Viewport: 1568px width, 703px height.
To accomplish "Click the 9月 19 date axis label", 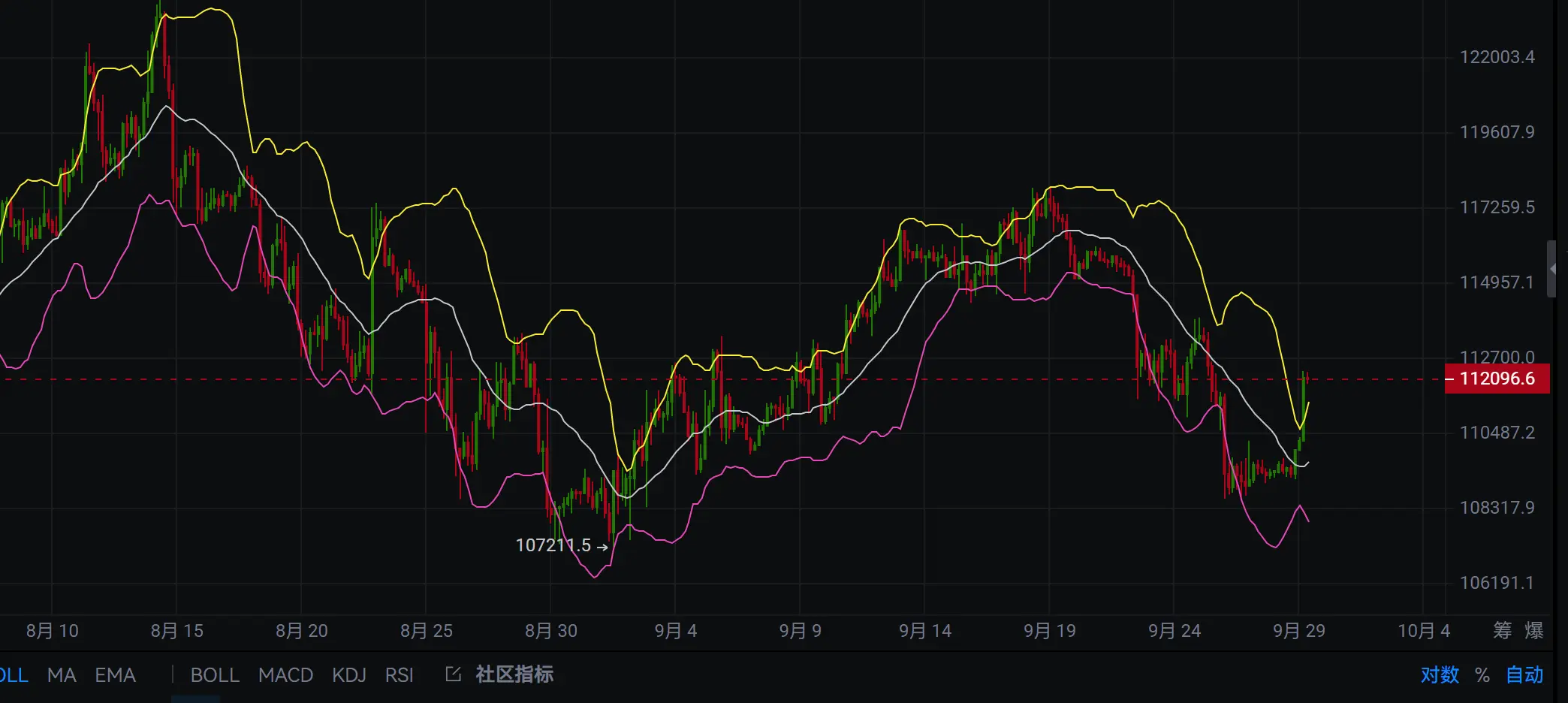I will (1050, 631).
